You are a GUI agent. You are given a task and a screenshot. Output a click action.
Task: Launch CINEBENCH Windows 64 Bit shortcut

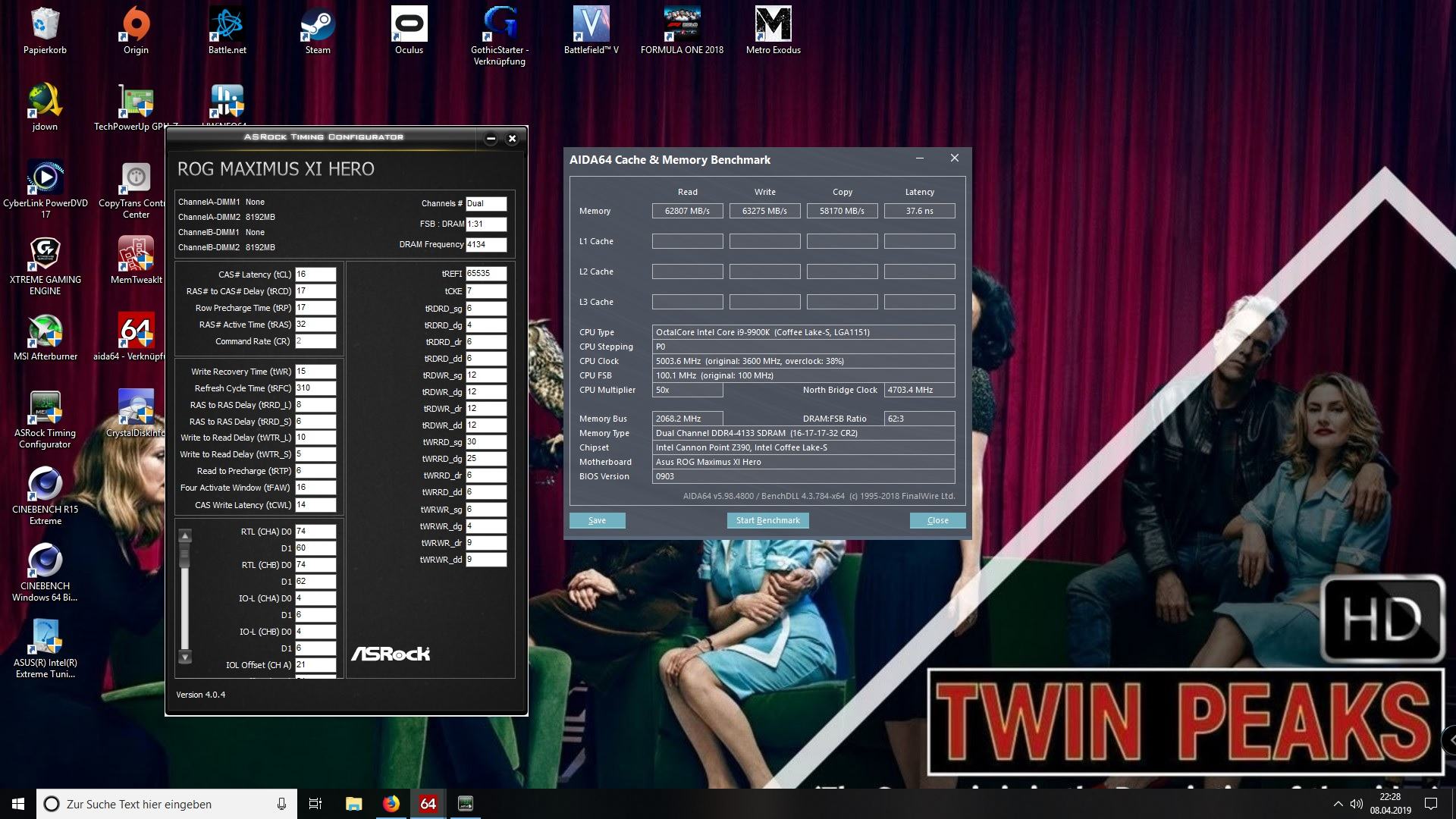tap(45, 572)
